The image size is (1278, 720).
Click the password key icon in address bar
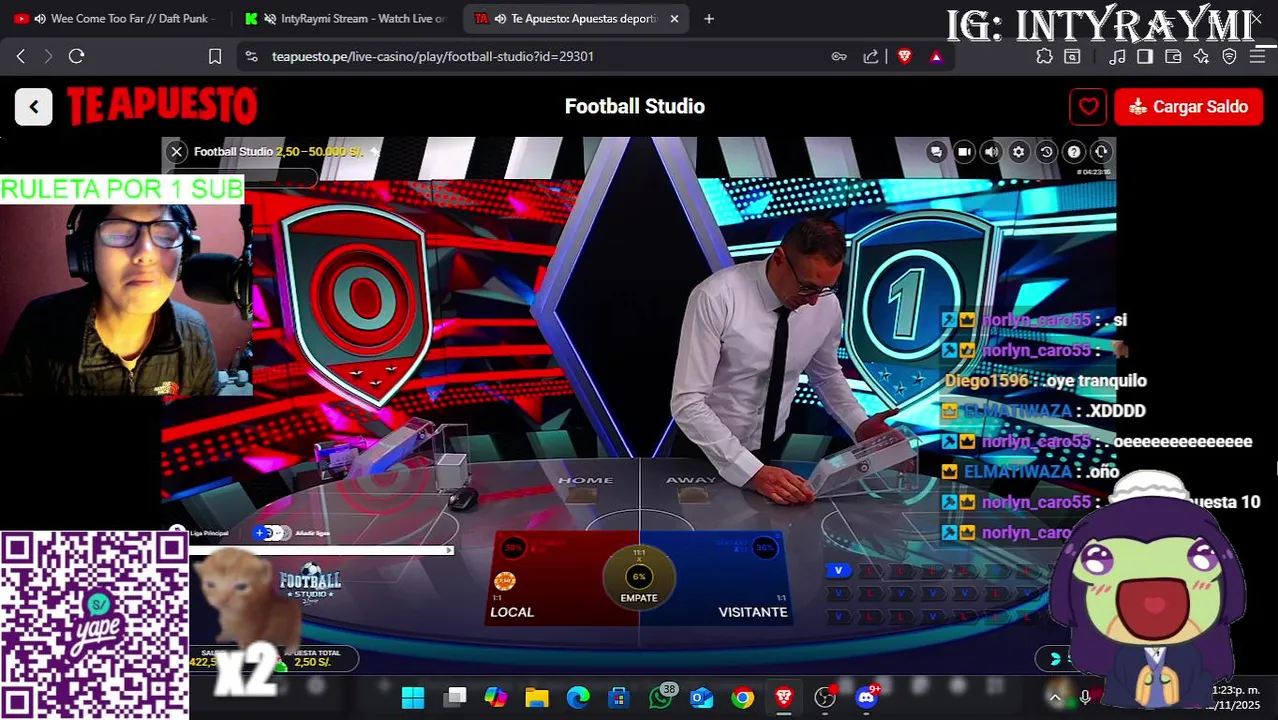point(839,56)
